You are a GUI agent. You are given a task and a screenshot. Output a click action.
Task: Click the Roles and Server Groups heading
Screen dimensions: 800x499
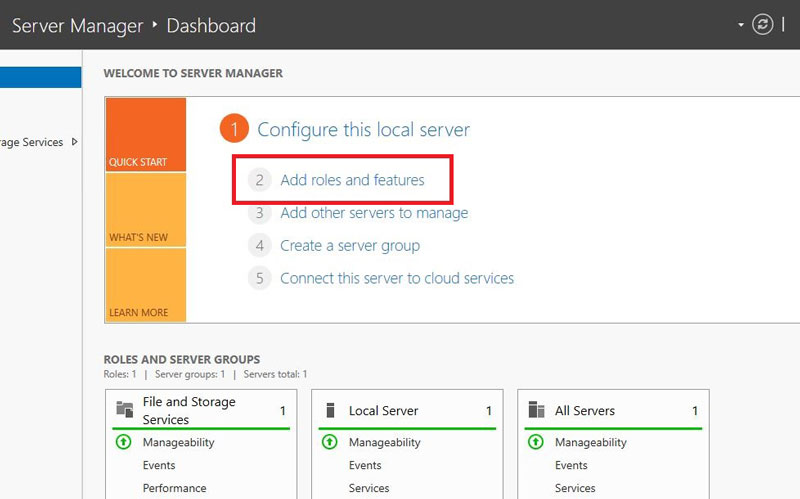click(182, 359)
